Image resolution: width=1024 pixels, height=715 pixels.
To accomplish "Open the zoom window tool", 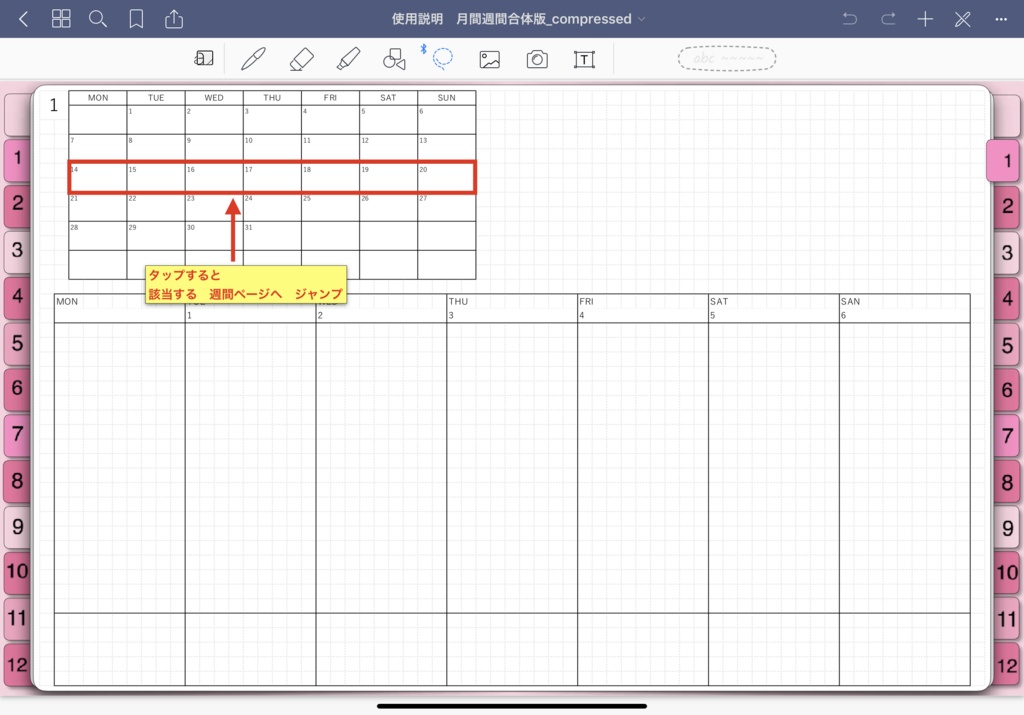I will pyautogui.click(x=204, y=59).
